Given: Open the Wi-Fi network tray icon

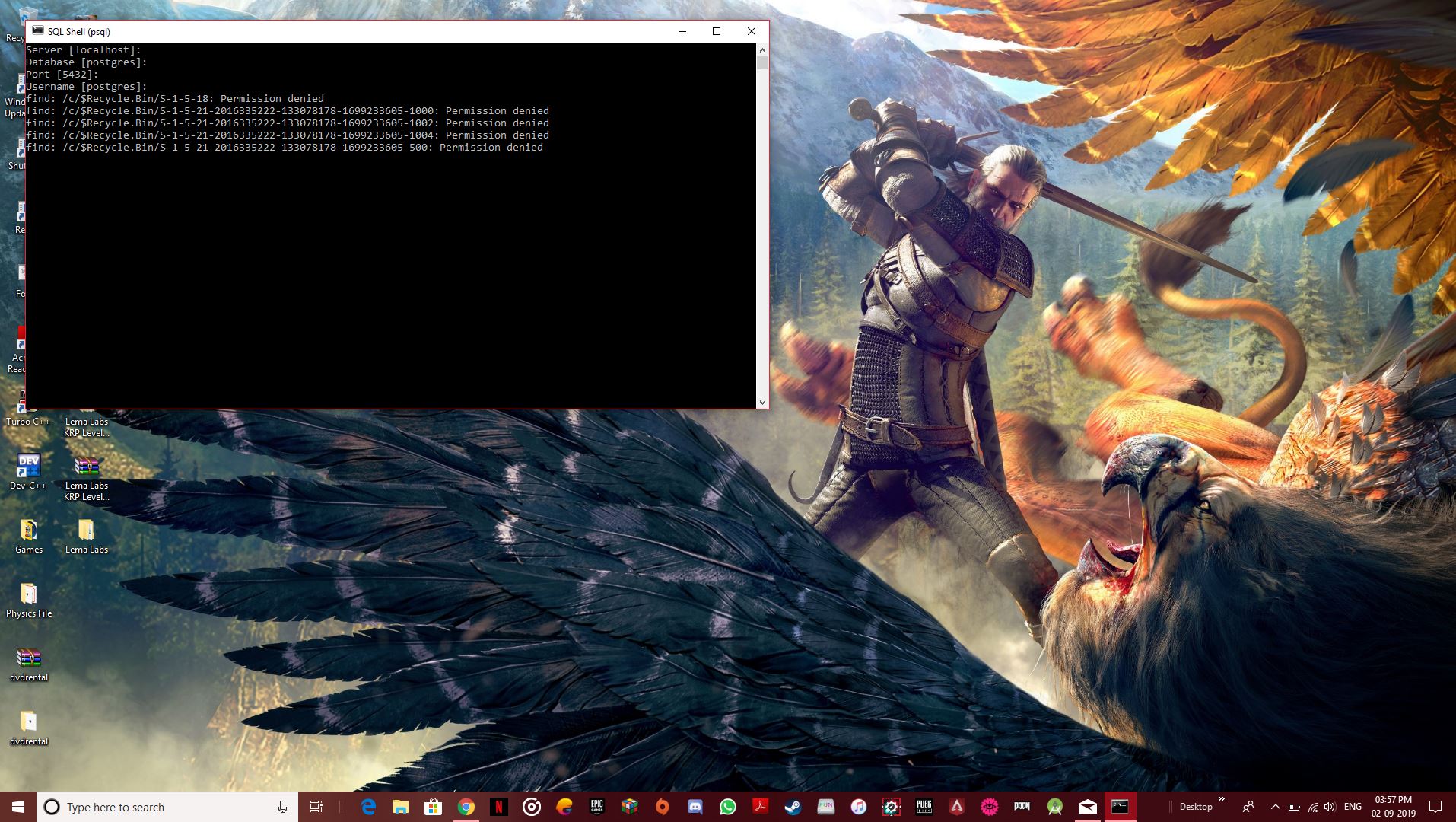Looking at the screenshot, I should click(x=1313, y=807).
